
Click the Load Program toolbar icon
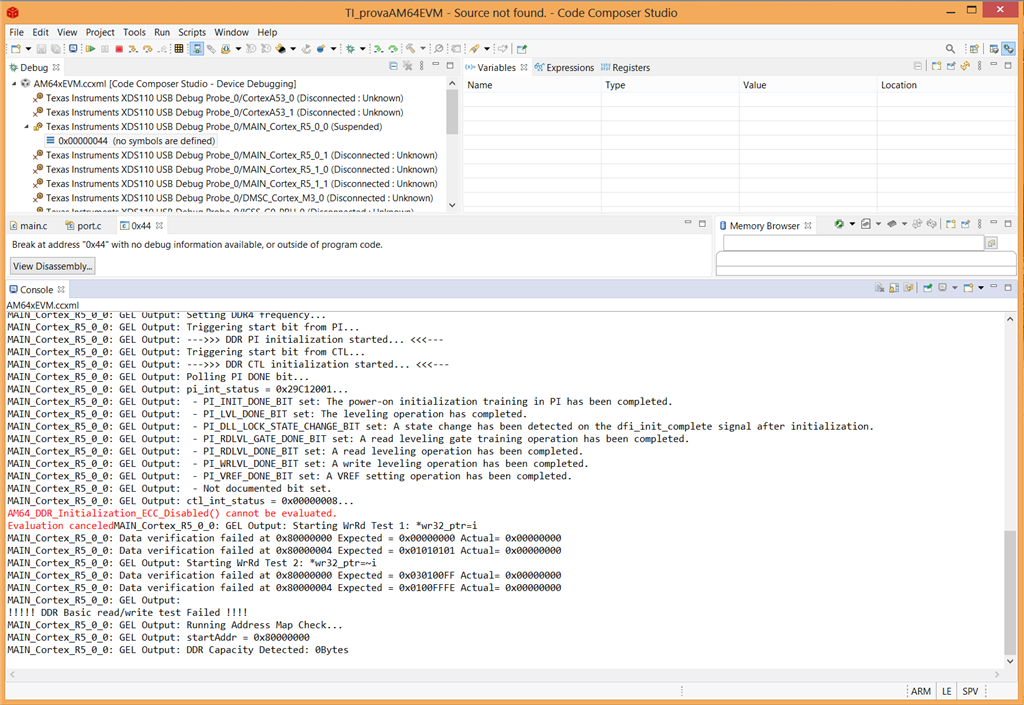[x=226, y=49]
